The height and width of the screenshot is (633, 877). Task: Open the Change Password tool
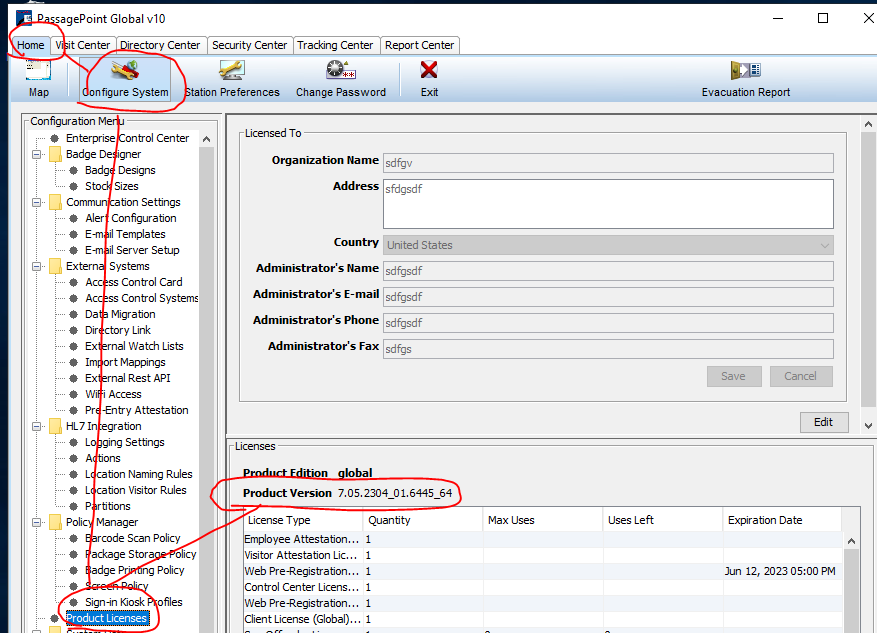pos(341,79)
